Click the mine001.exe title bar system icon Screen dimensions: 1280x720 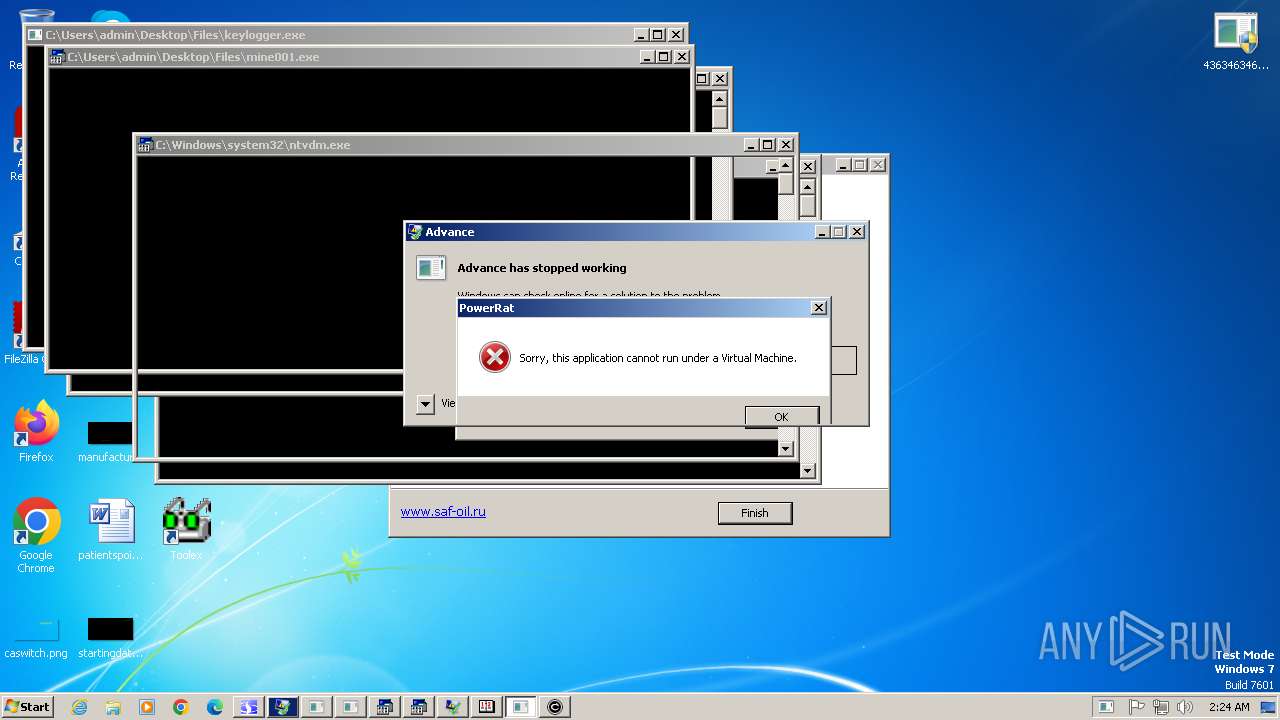click(x=58, y=57)
